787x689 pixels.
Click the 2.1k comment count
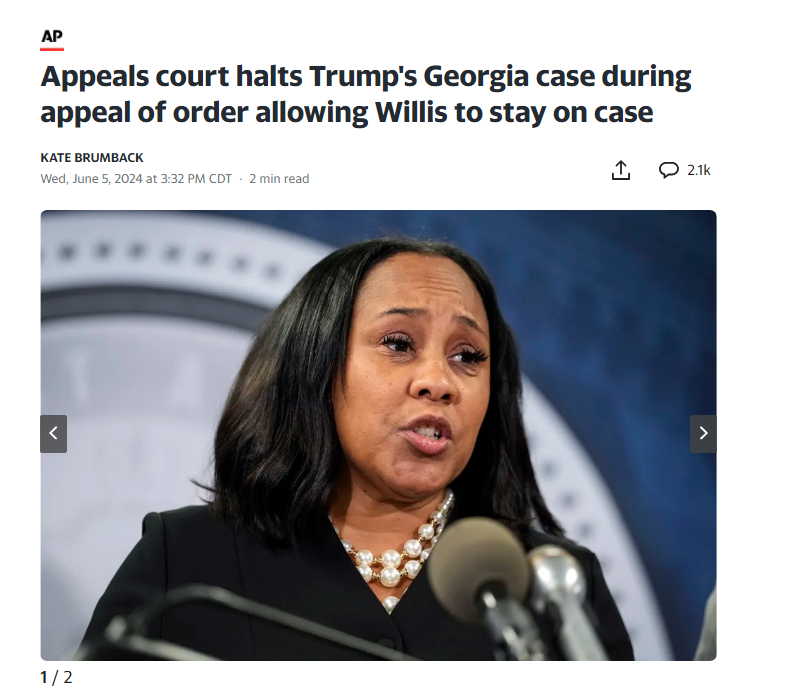(699, 171)
